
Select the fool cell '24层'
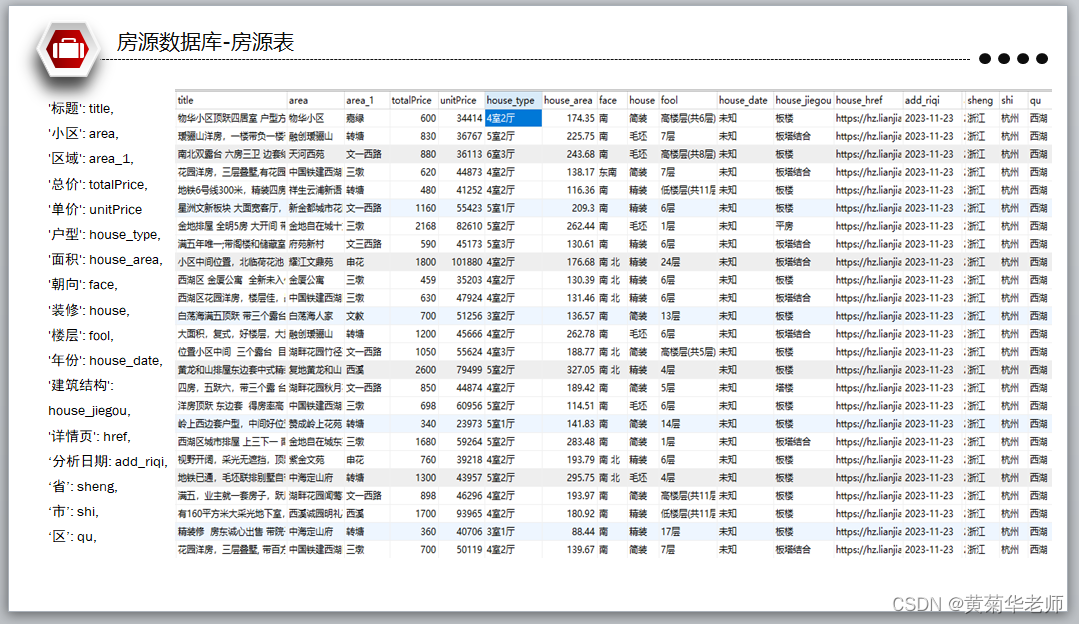[670, 262]
